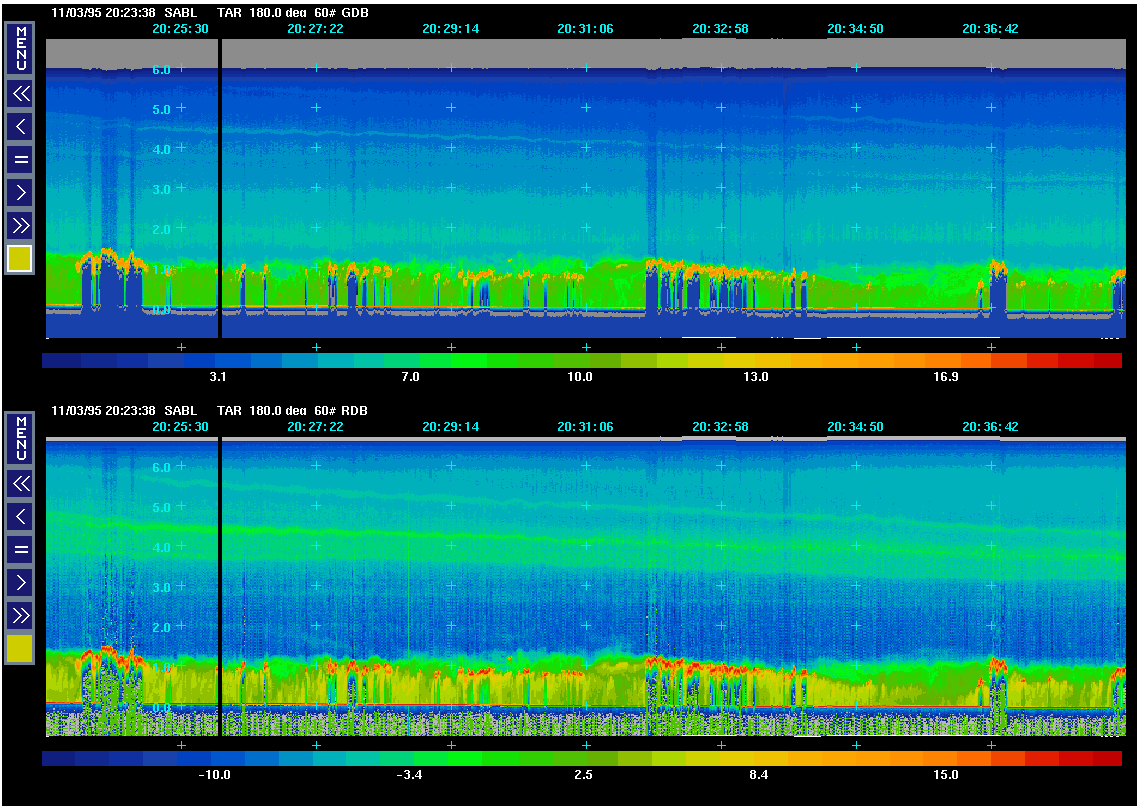Click double-left arrow in top GDB panel

[20, 94]
